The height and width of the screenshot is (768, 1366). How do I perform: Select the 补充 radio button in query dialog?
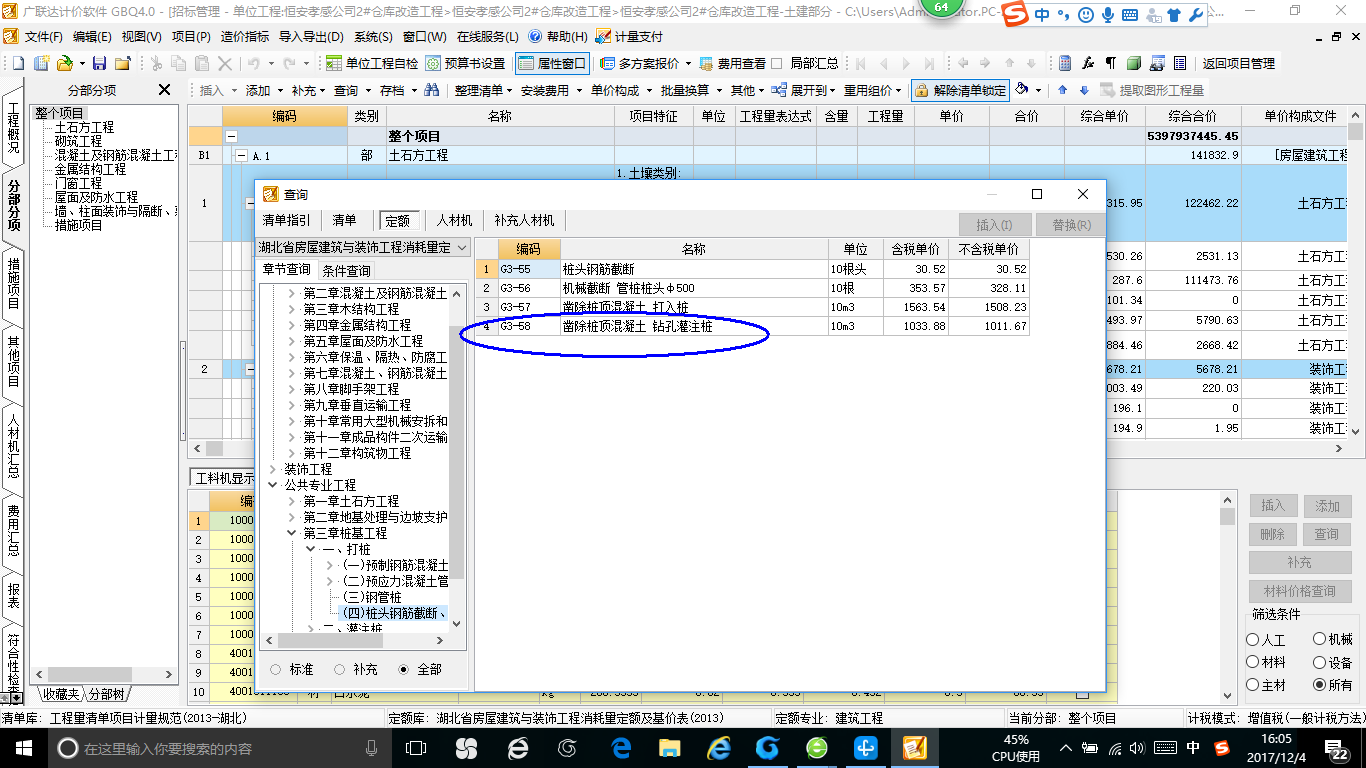click(x=340, y=669)
